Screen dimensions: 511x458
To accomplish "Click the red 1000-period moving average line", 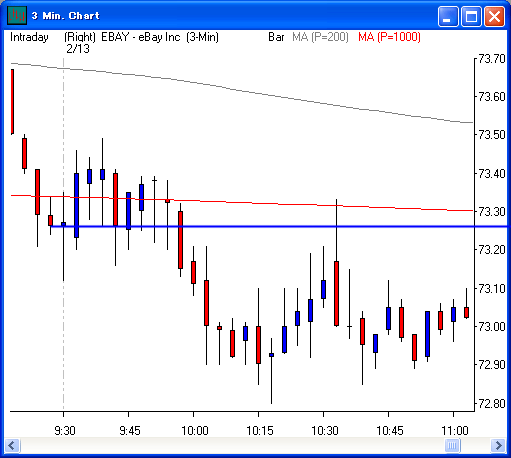I will [x=242, y=202].
